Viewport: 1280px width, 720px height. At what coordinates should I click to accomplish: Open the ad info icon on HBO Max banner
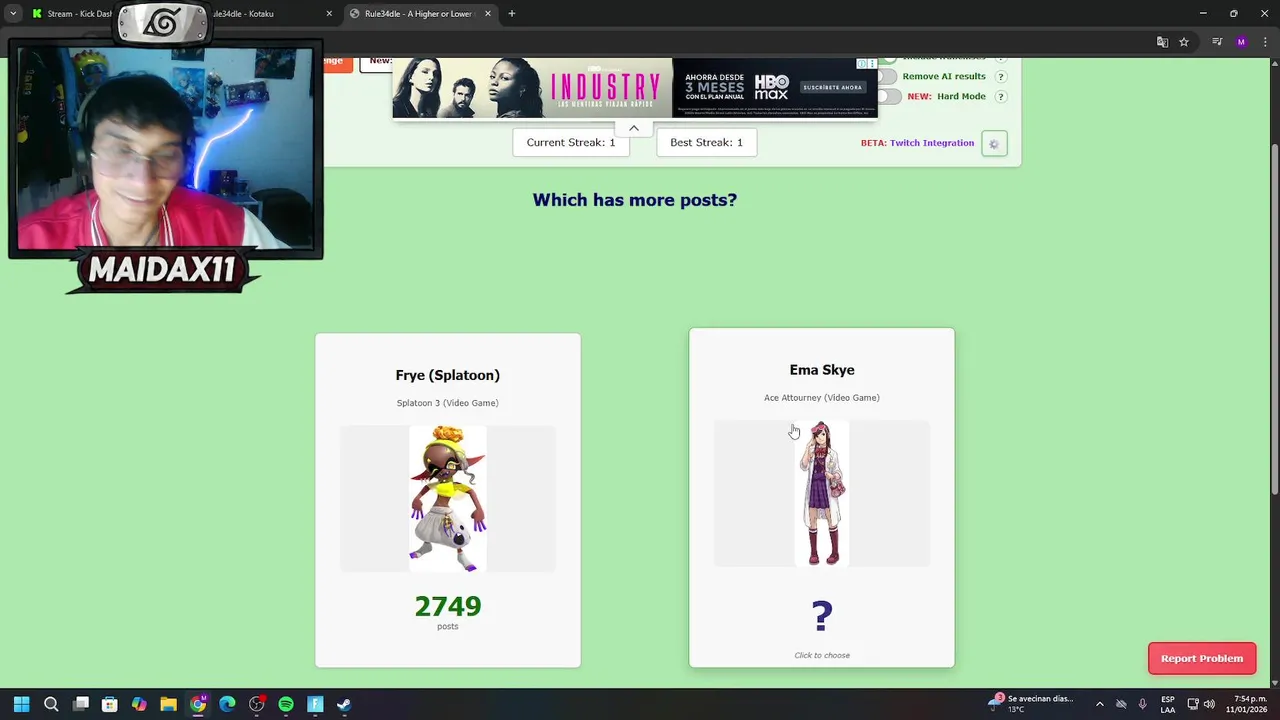click(x=862, y=63)
